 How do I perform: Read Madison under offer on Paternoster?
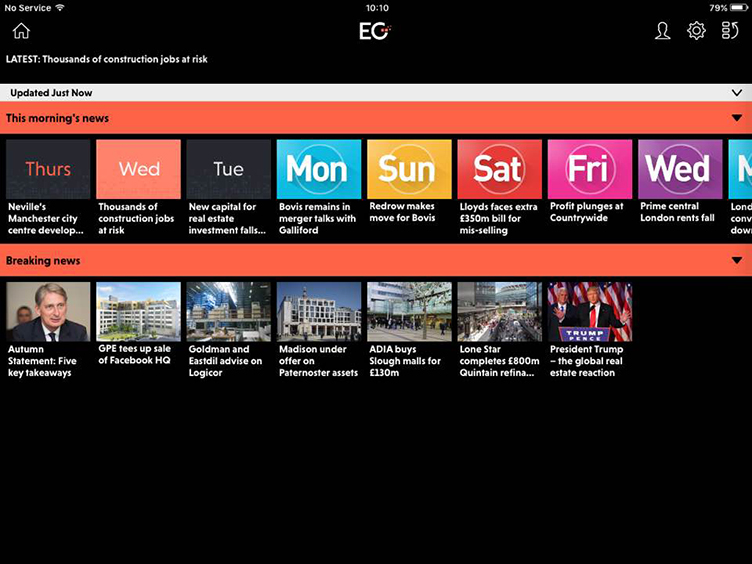coord(318,361)
